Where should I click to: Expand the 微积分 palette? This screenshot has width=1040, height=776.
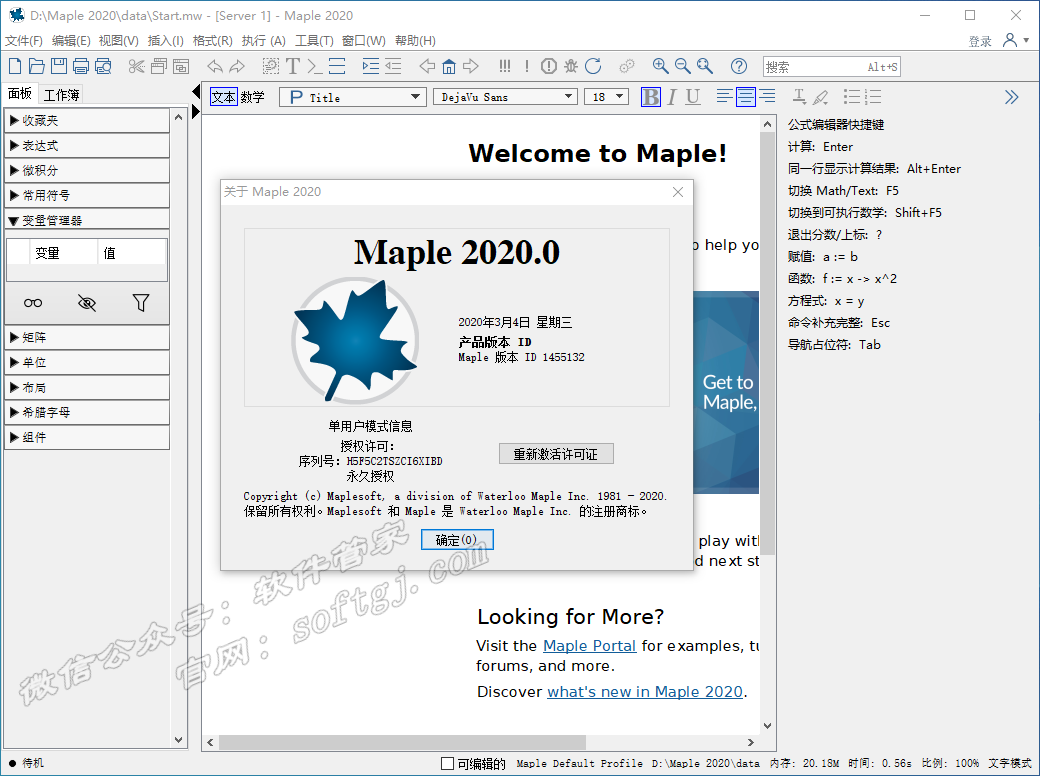87,170
